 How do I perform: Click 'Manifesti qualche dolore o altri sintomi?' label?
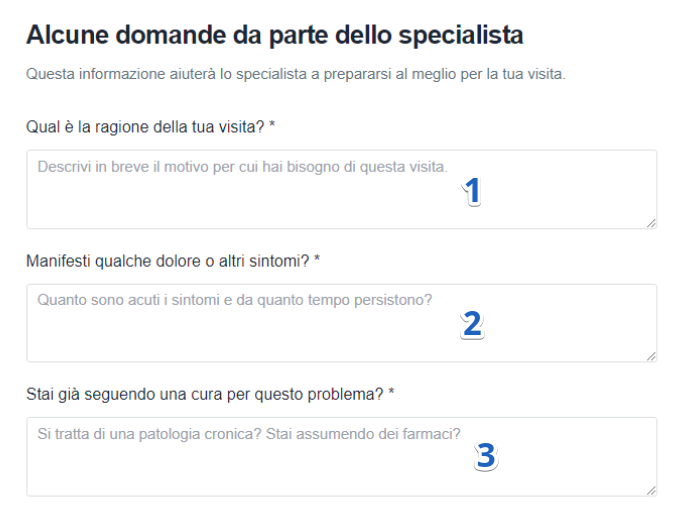pyautogui.click(x=167, y=261)
